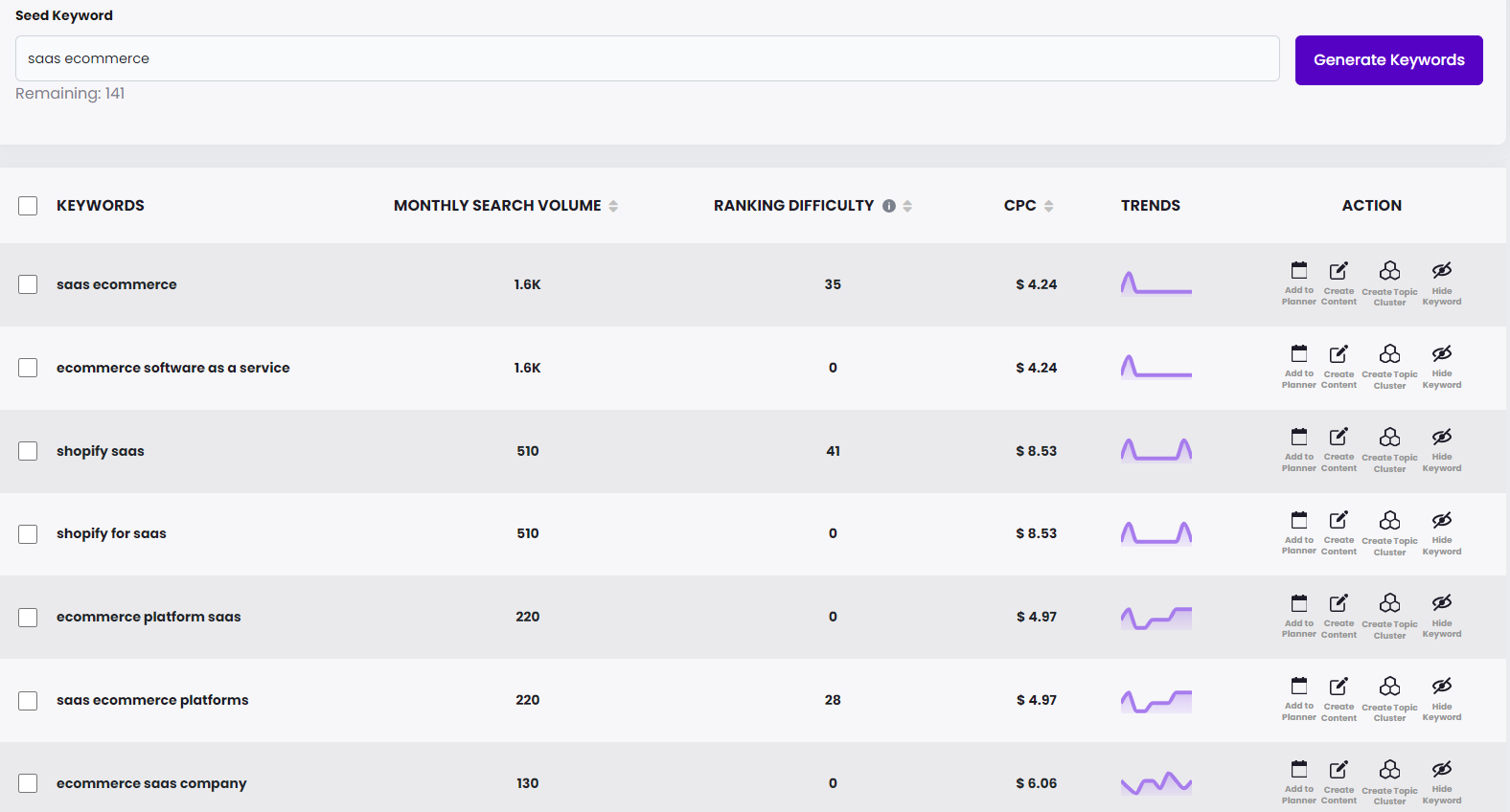View the trend chart for 'saas ecommerce'

pos(1156,284)
